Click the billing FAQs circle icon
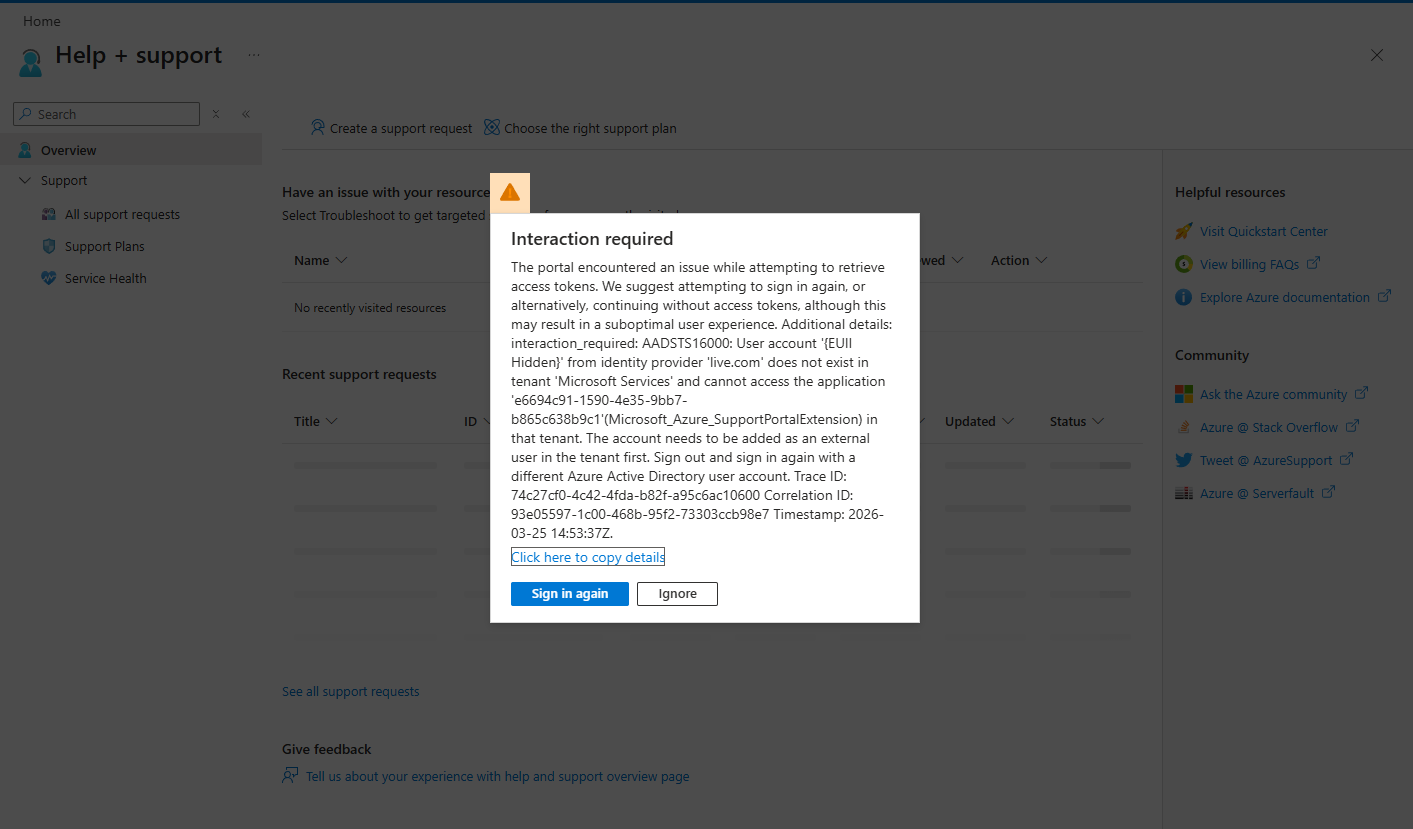 [1184, 264]
